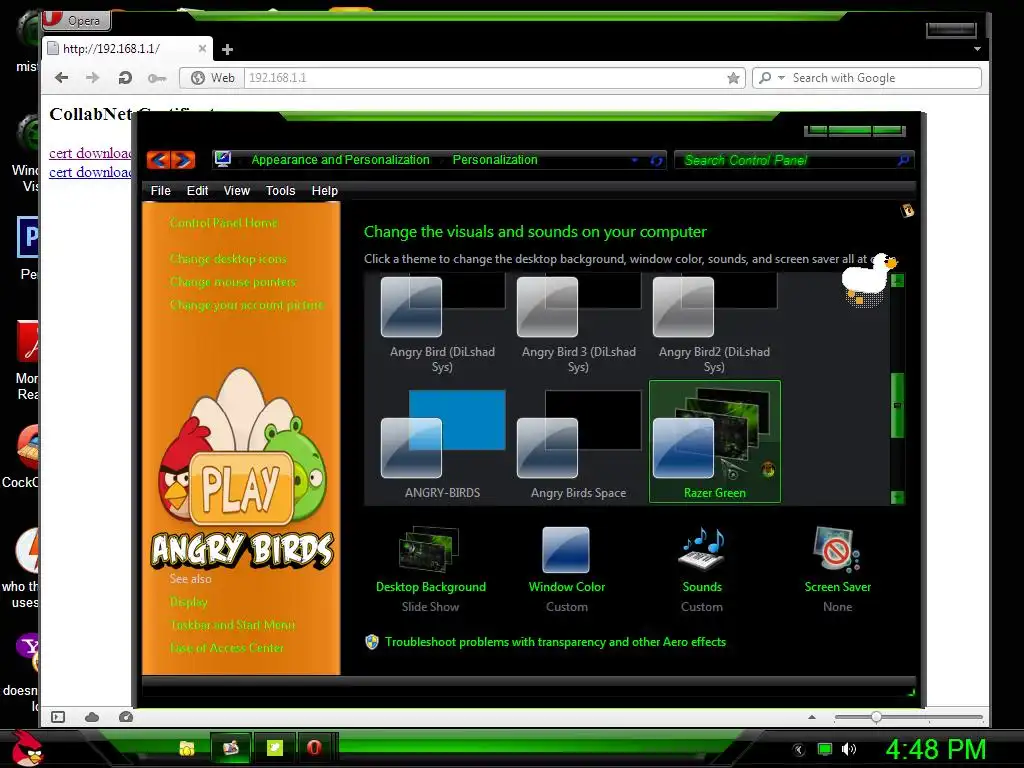This screenshot has height=768, width=1024.
Task: Open the Tools menu
Action: point(280,191)
